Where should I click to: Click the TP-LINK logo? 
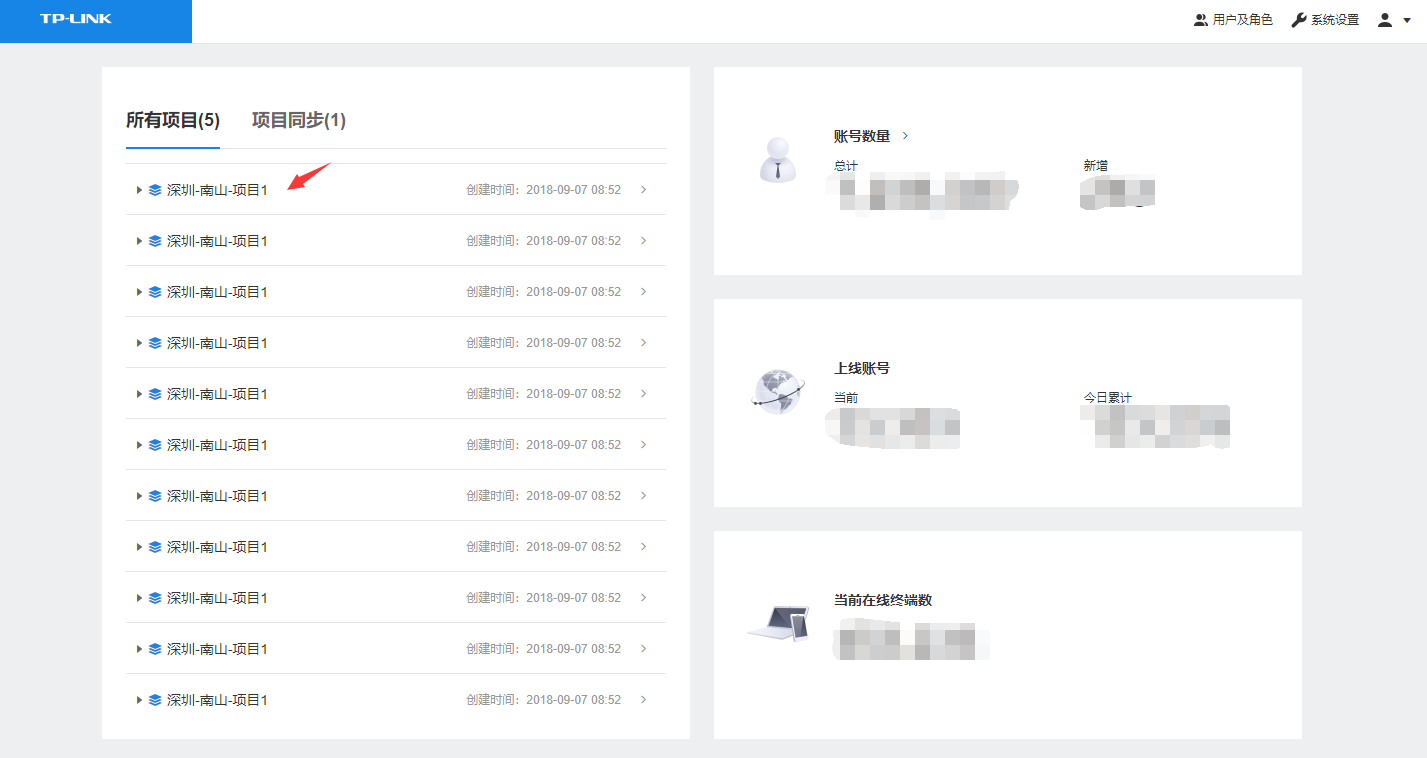coord(76,19)
